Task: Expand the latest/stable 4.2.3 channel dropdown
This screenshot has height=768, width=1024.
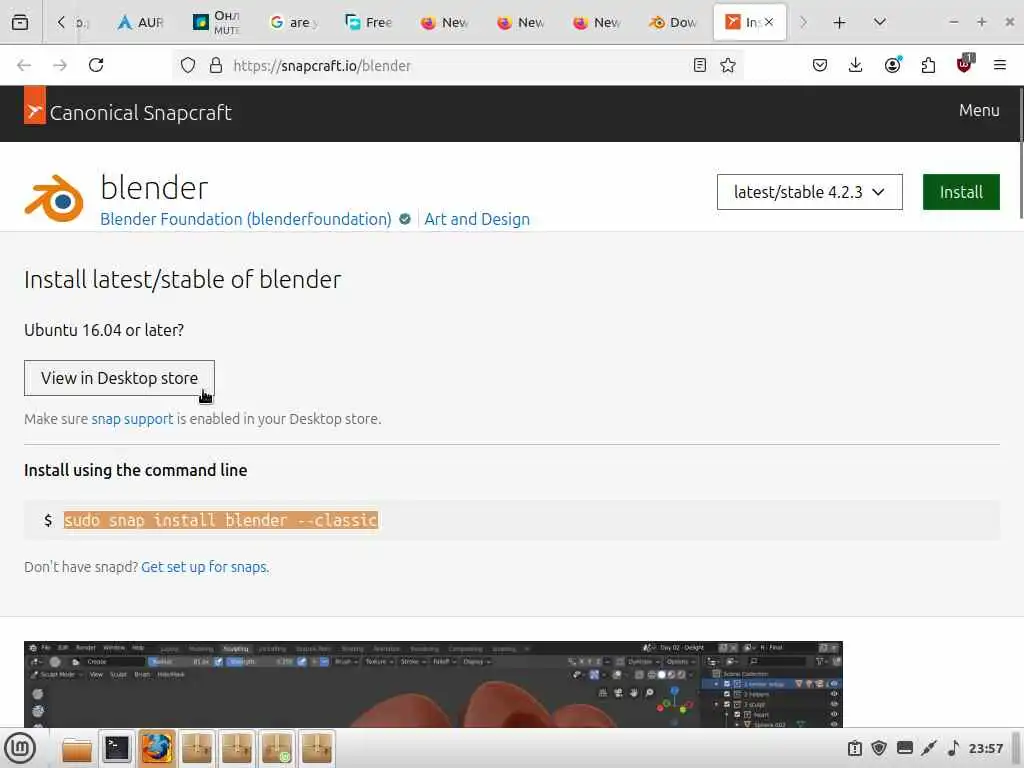Action: (x=810, y=192)
